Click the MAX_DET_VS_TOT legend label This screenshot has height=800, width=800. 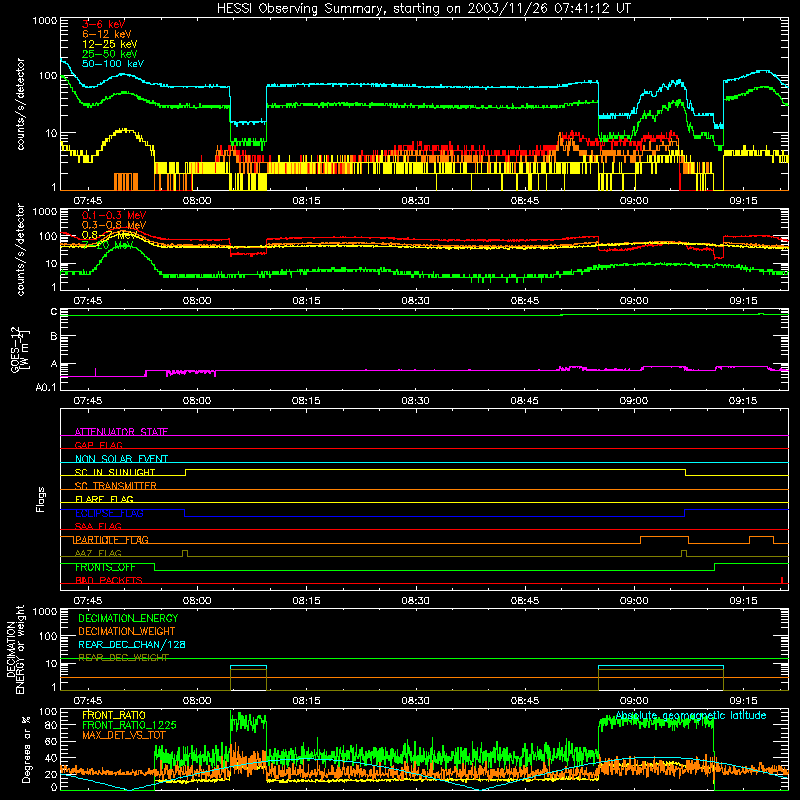123,735
